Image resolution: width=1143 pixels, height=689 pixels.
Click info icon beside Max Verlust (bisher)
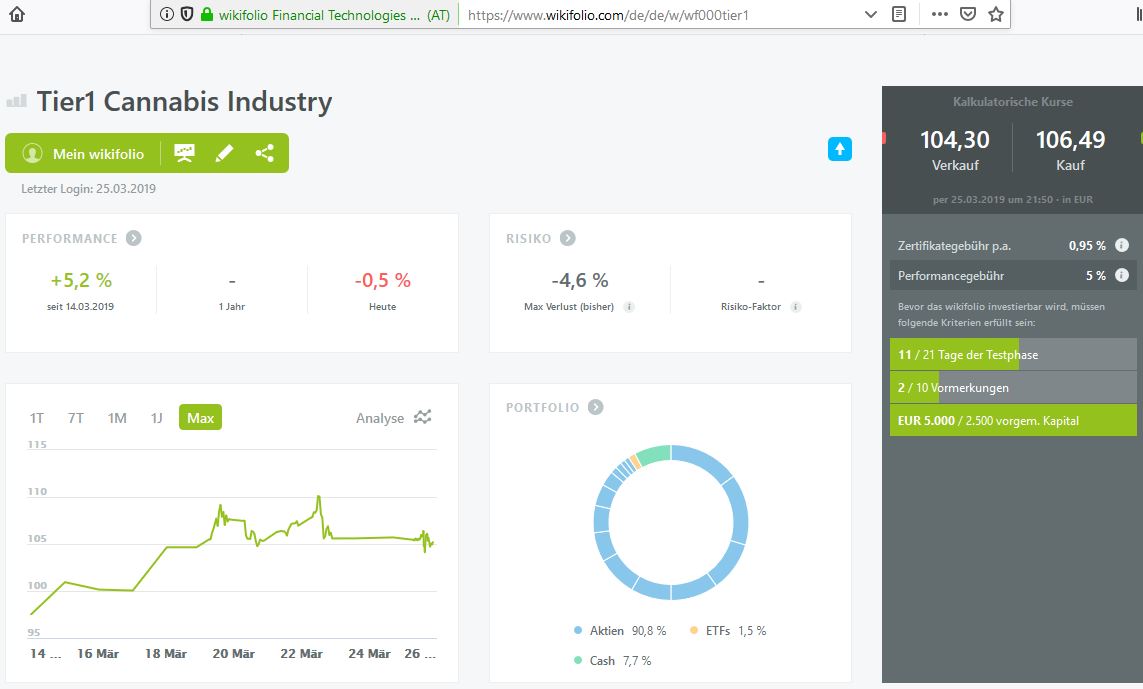(629, 307)
